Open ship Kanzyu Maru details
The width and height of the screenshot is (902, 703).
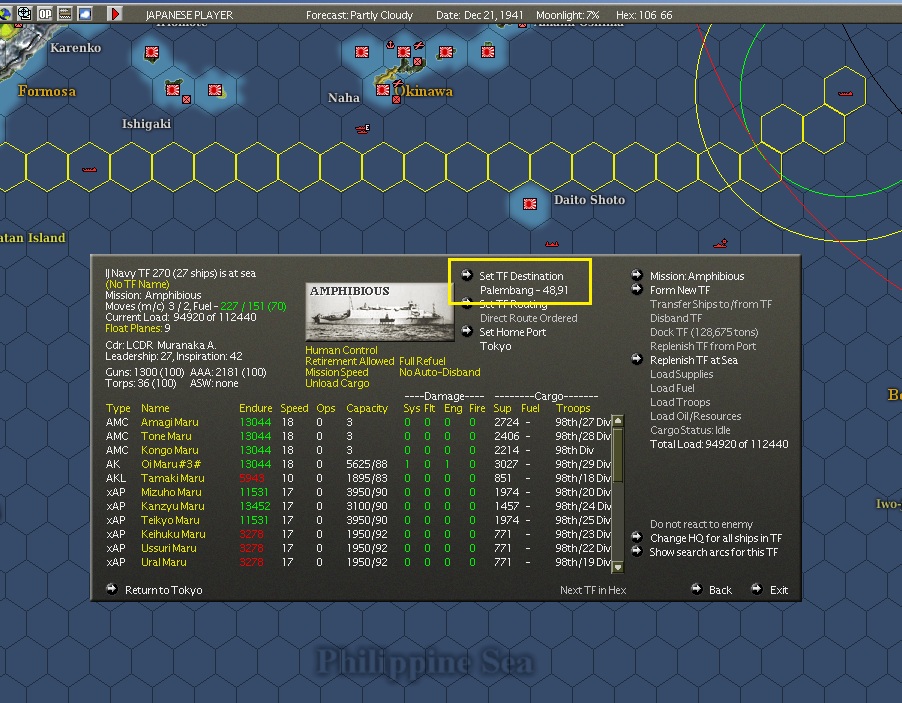(x=173, y=506)
